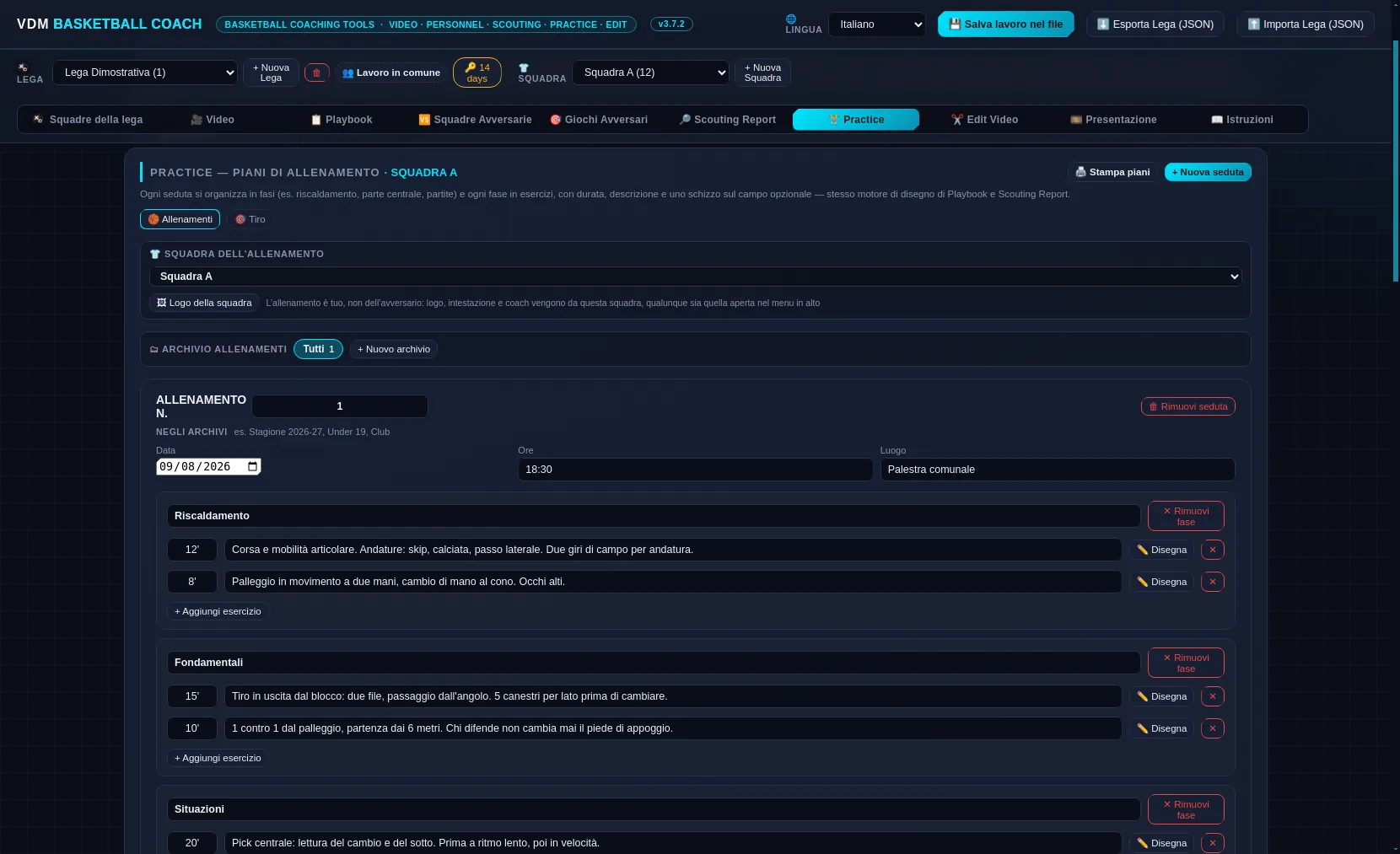Go to the Scouting Report tab

728,120
